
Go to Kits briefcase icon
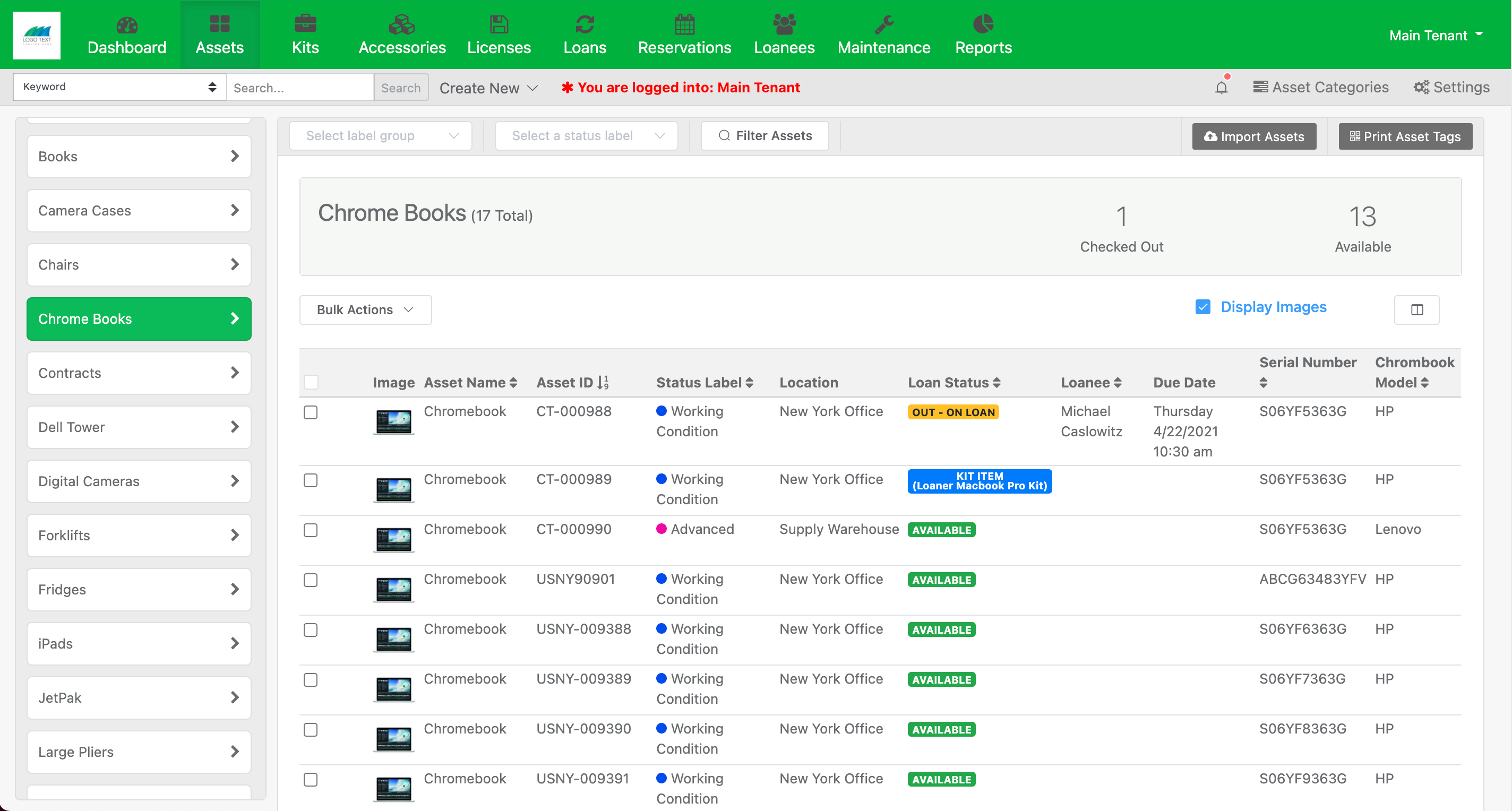point(305,24)
